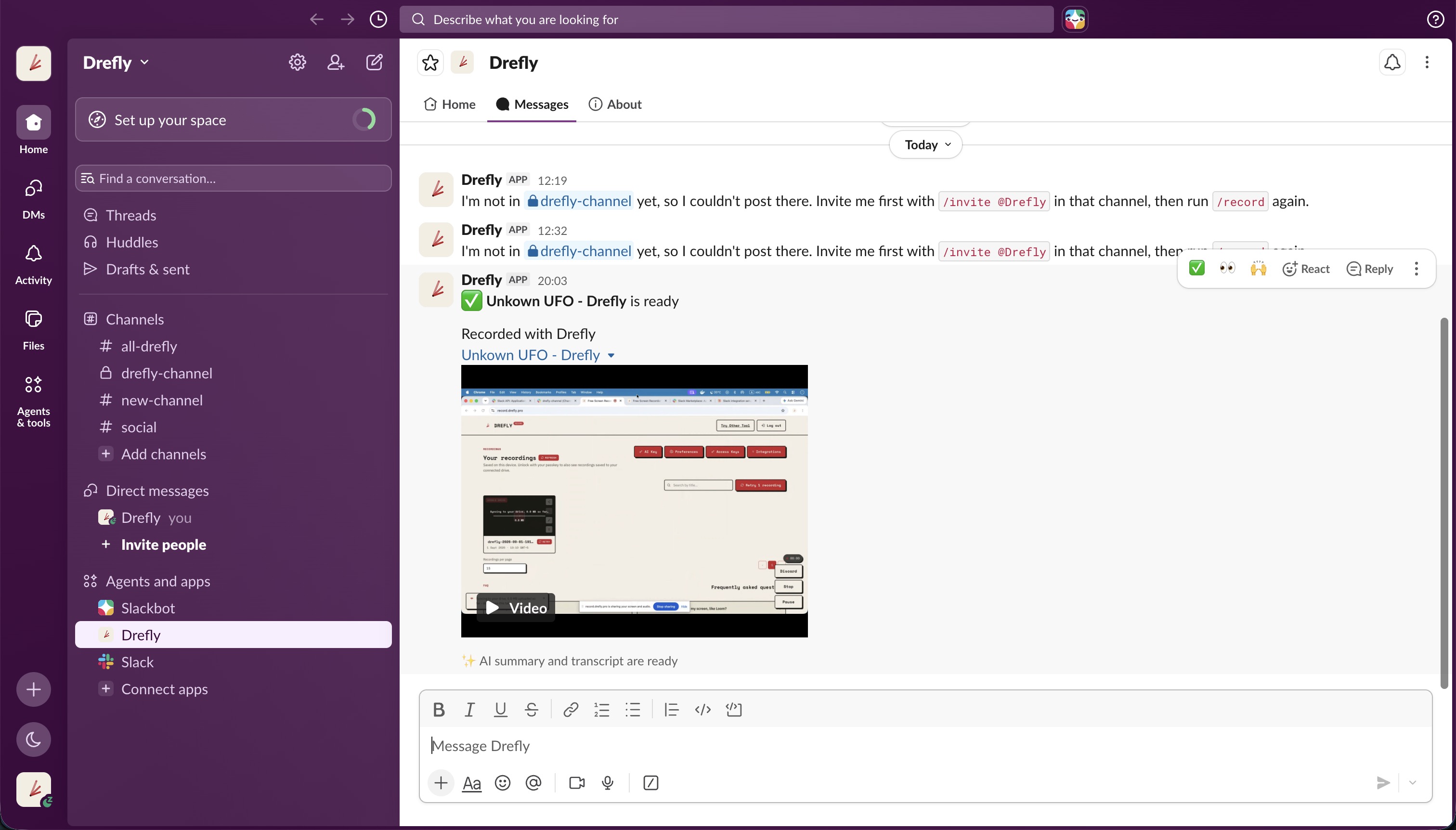The width and height of the screenshot is (1456, 830).
Task: Focus the Find a conversation field
Action: 233,179
